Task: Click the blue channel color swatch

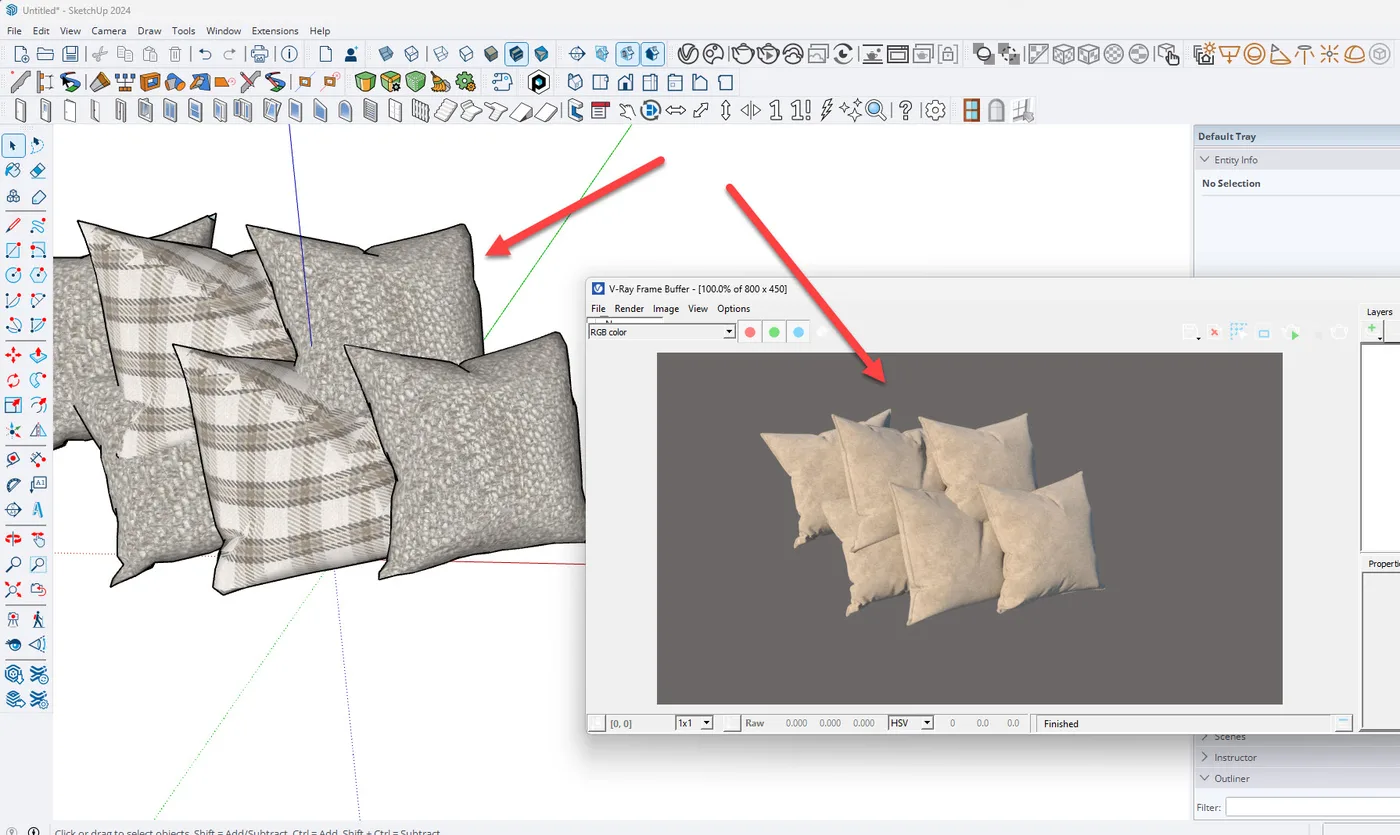Action: pos(798,331)
